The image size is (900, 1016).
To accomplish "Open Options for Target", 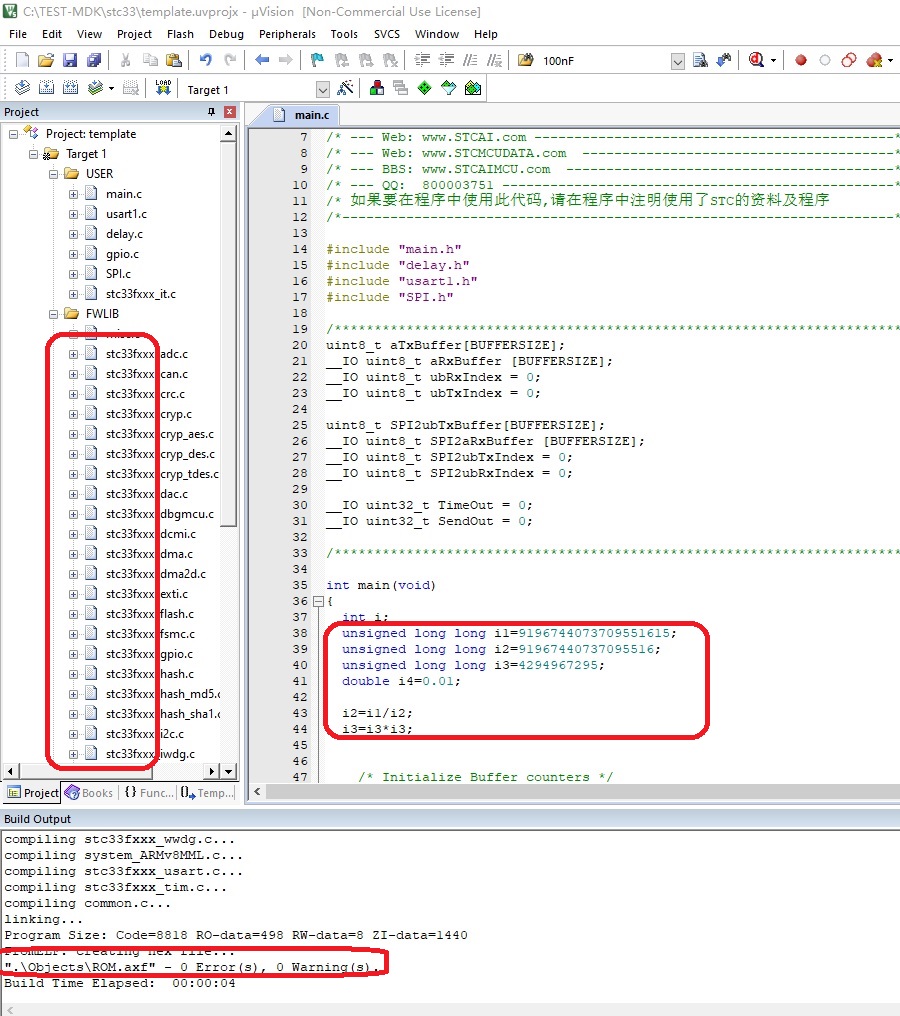I will tap(345, 88).
